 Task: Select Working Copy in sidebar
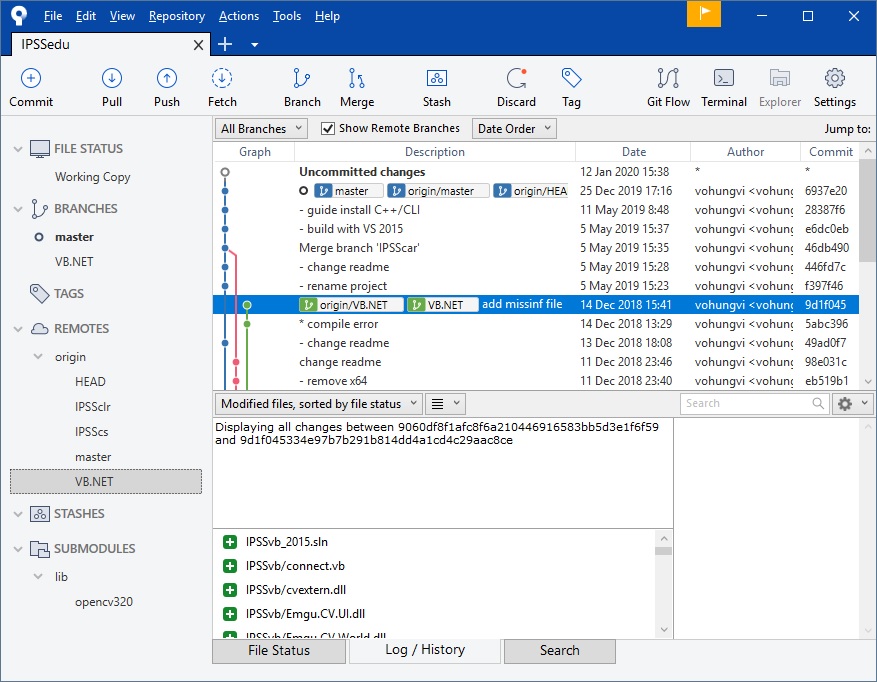point(92,177)
